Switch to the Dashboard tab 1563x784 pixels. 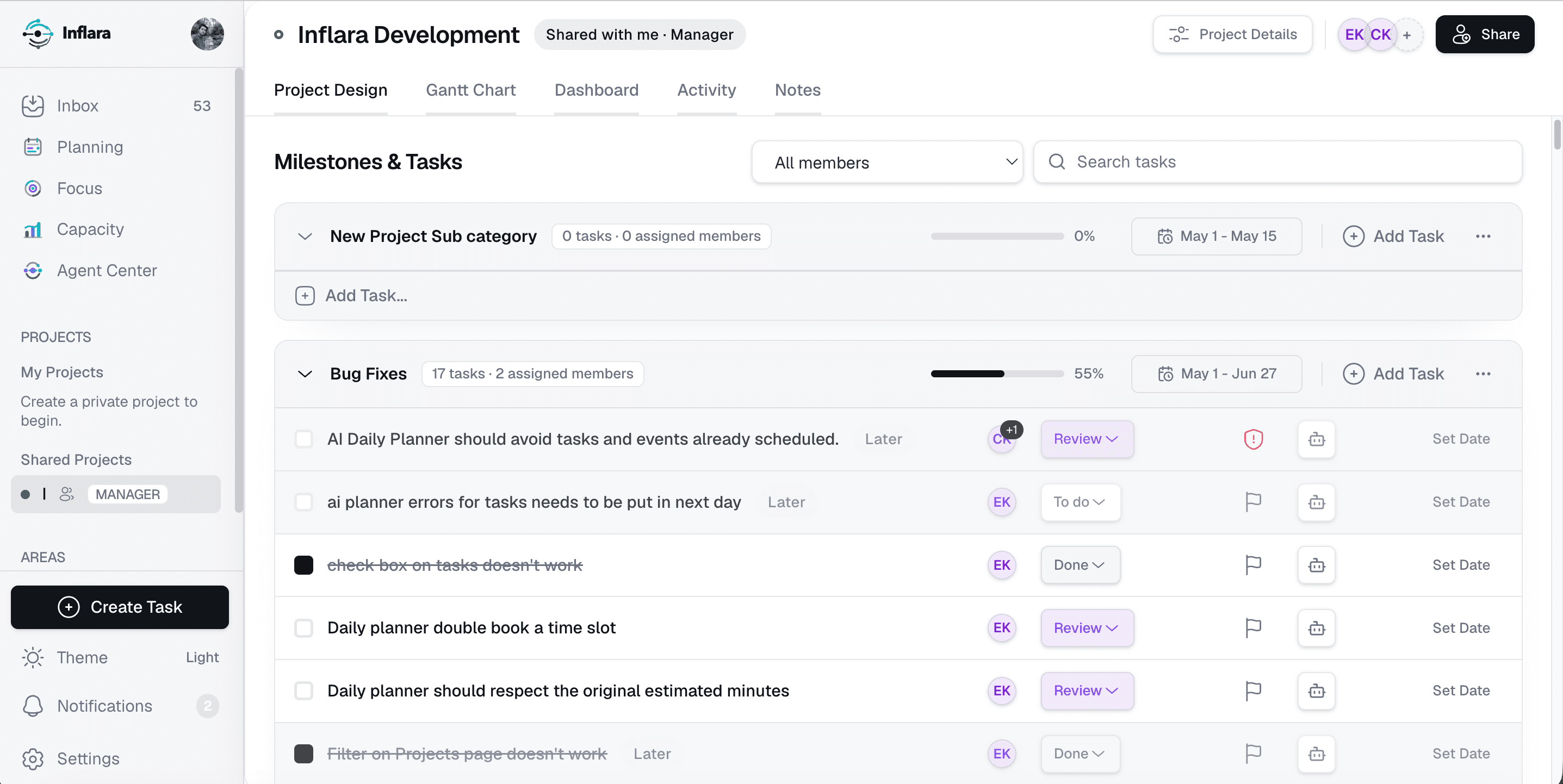(x=596, y=90)
